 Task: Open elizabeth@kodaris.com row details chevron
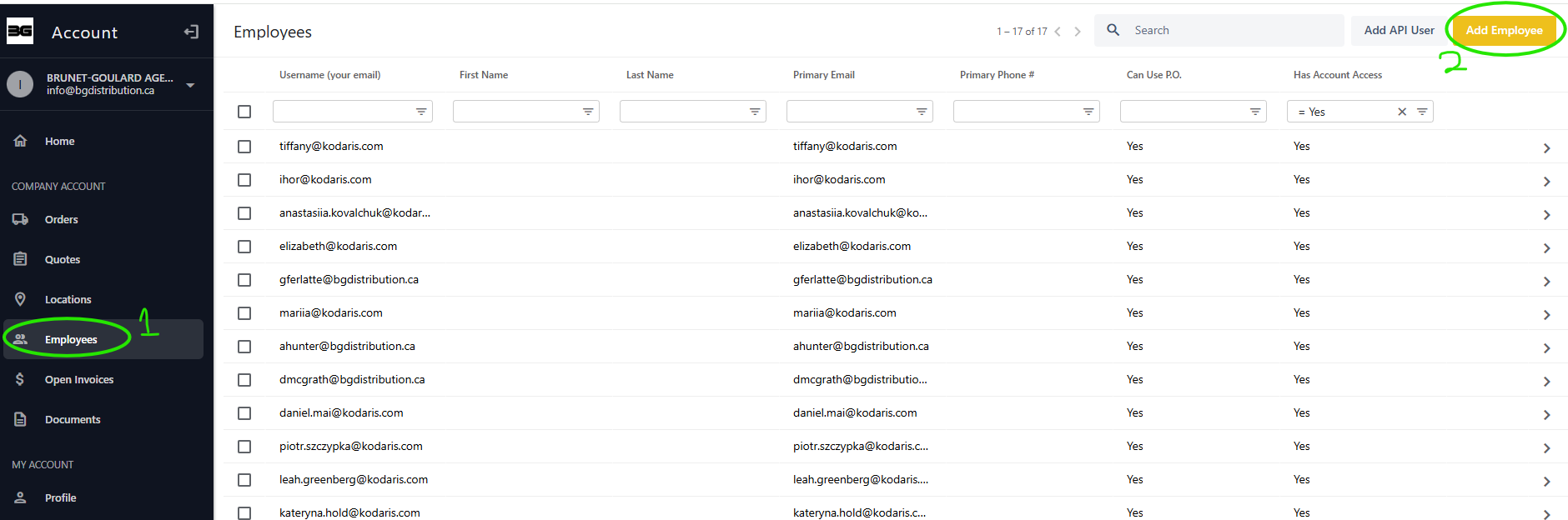coord(1546,248)
